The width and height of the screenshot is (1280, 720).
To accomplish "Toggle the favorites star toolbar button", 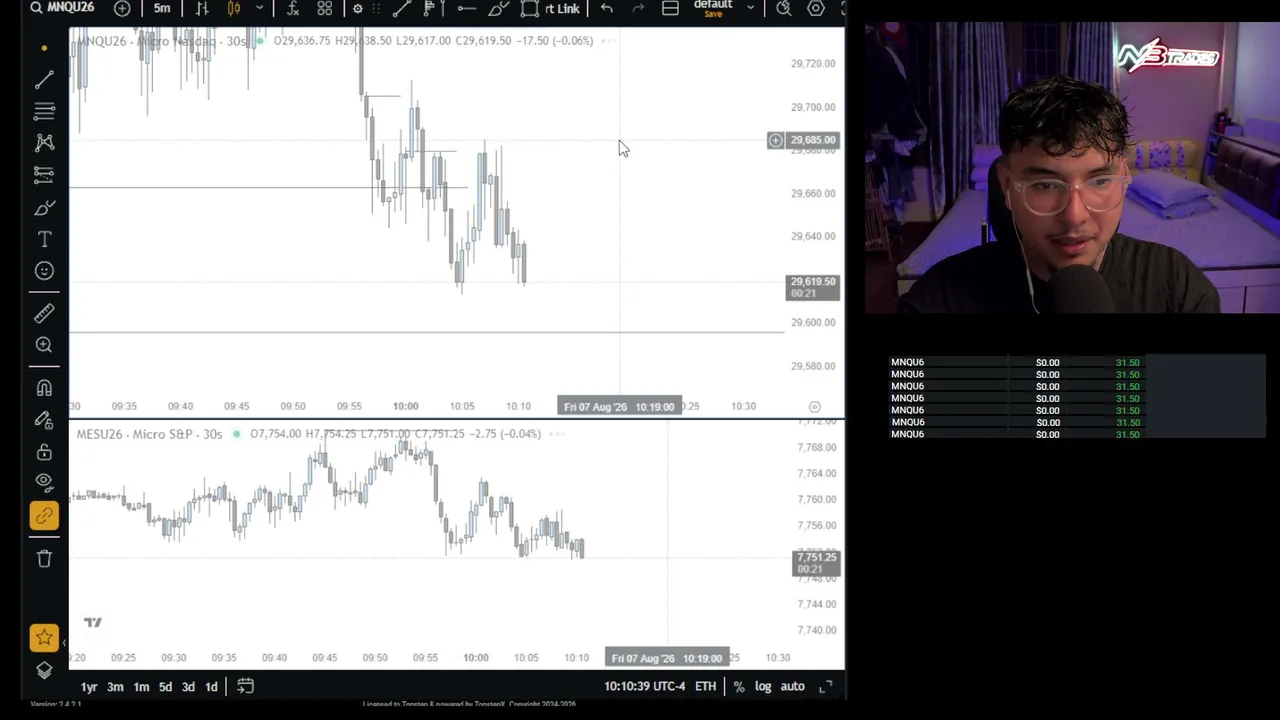I will (x=44, y=637).
